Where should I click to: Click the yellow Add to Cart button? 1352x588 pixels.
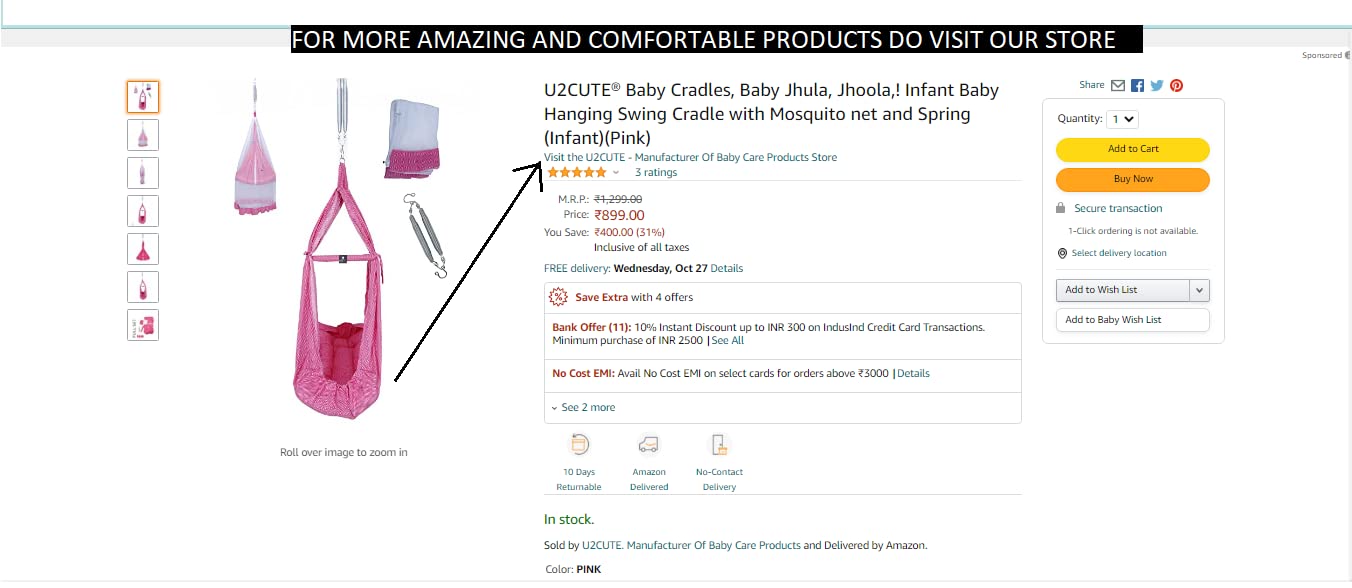pos(1133,149)
